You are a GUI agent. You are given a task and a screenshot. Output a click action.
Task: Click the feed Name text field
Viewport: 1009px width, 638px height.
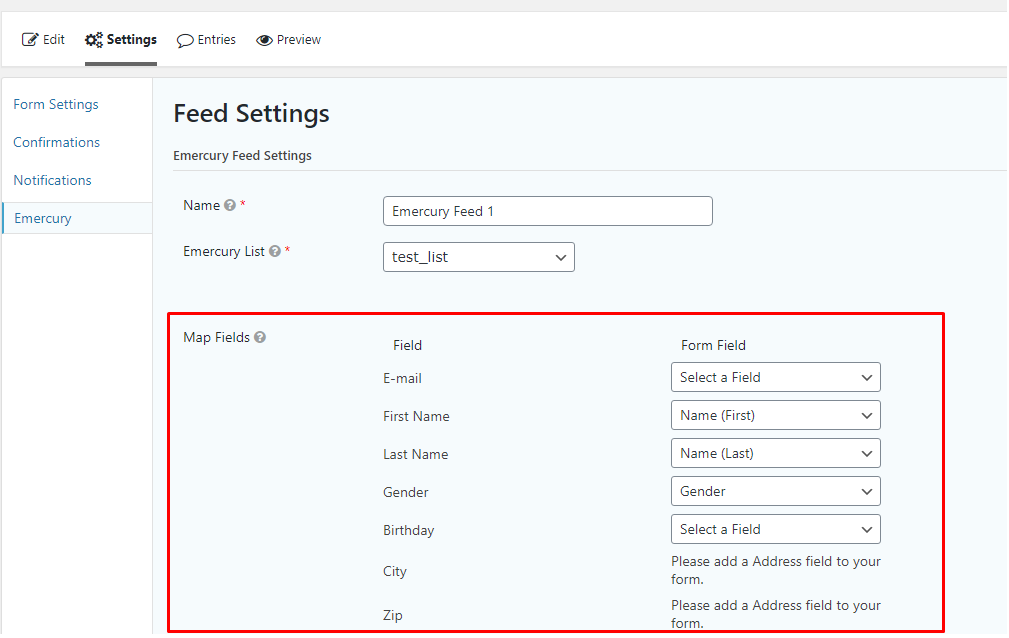point(547,211)
